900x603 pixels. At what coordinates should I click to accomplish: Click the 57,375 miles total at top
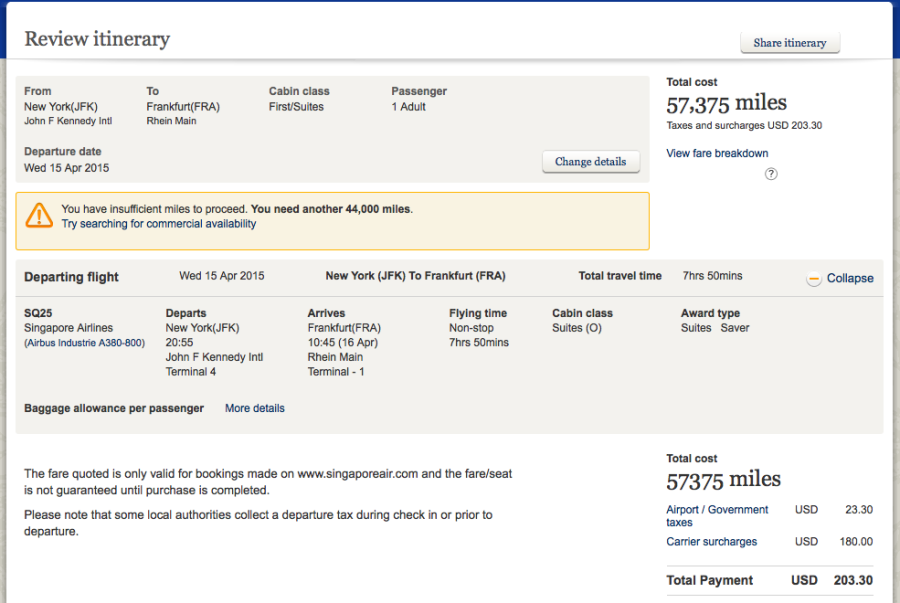click(x=726, y=103)
